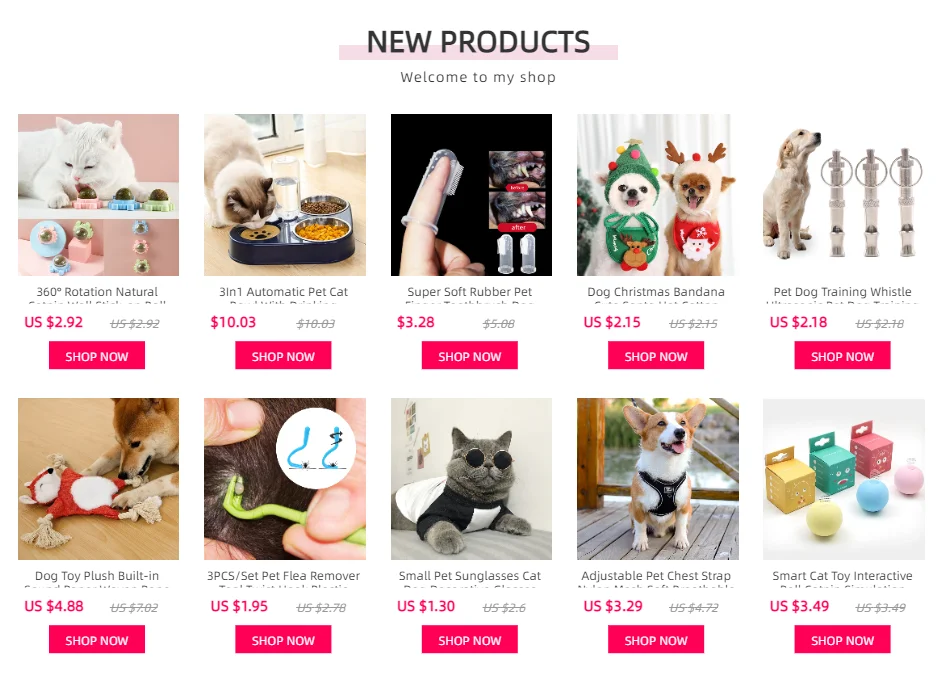Shop now for the $3.28 pet toothbrush
The height and width of the screenshot is (678, 944).
tap(470, 356)
